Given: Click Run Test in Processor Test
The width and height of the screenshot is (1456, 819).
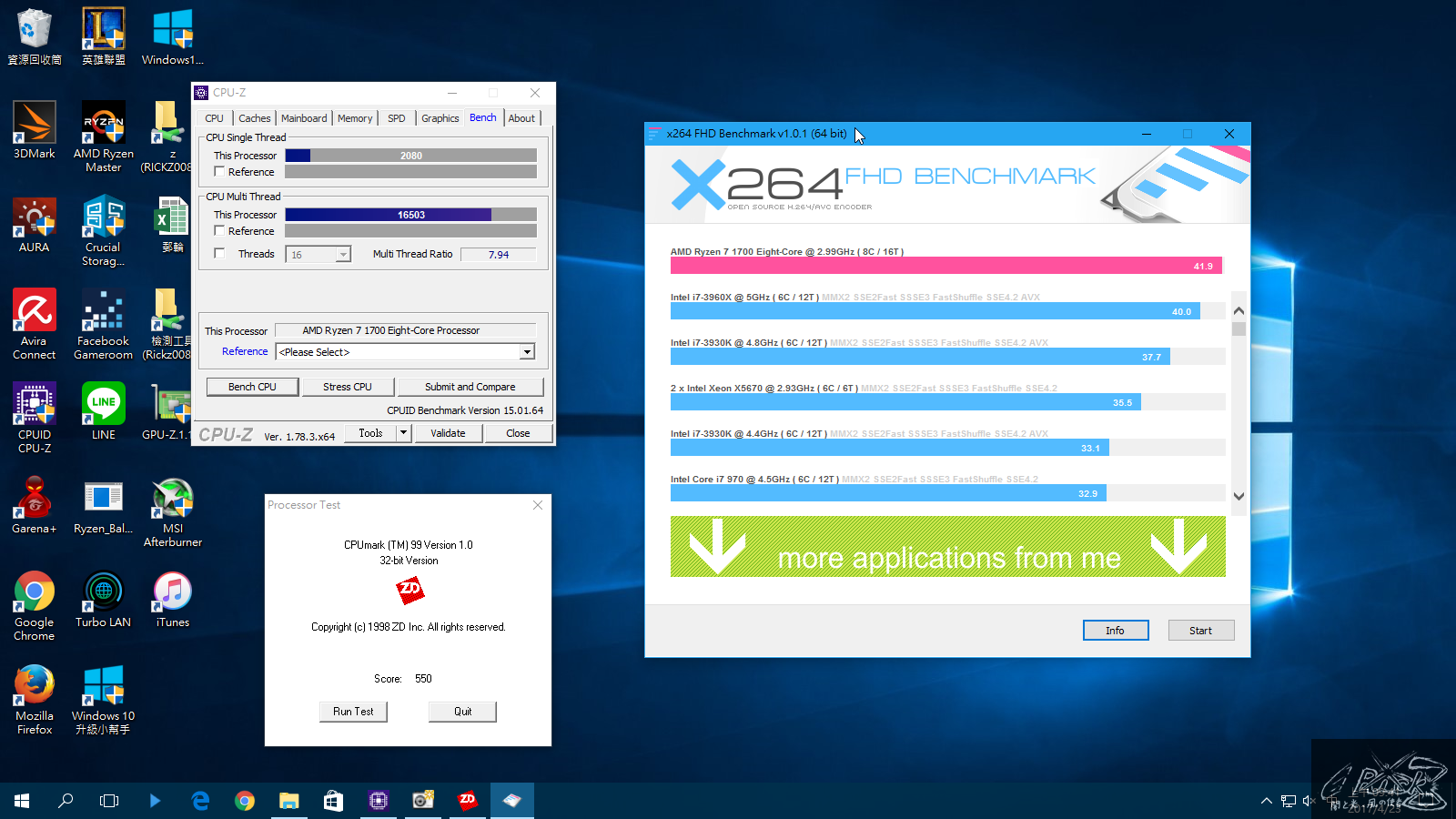Looking at the screenshot, I should pyautogui.click(x=353, y=712).
